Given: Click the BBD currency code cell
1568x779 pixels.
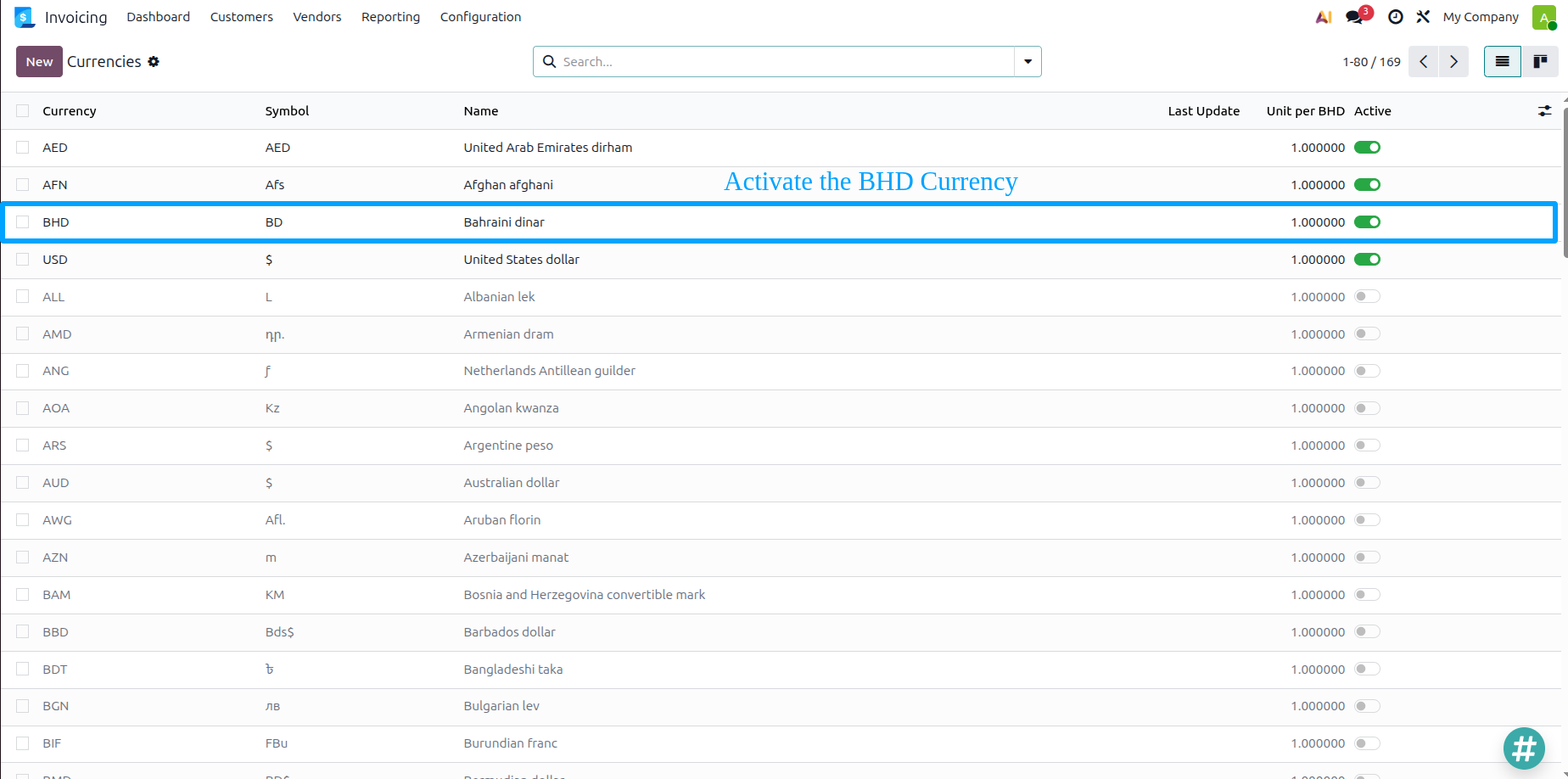Looking at the screenshot, I should tap(55, 632).
